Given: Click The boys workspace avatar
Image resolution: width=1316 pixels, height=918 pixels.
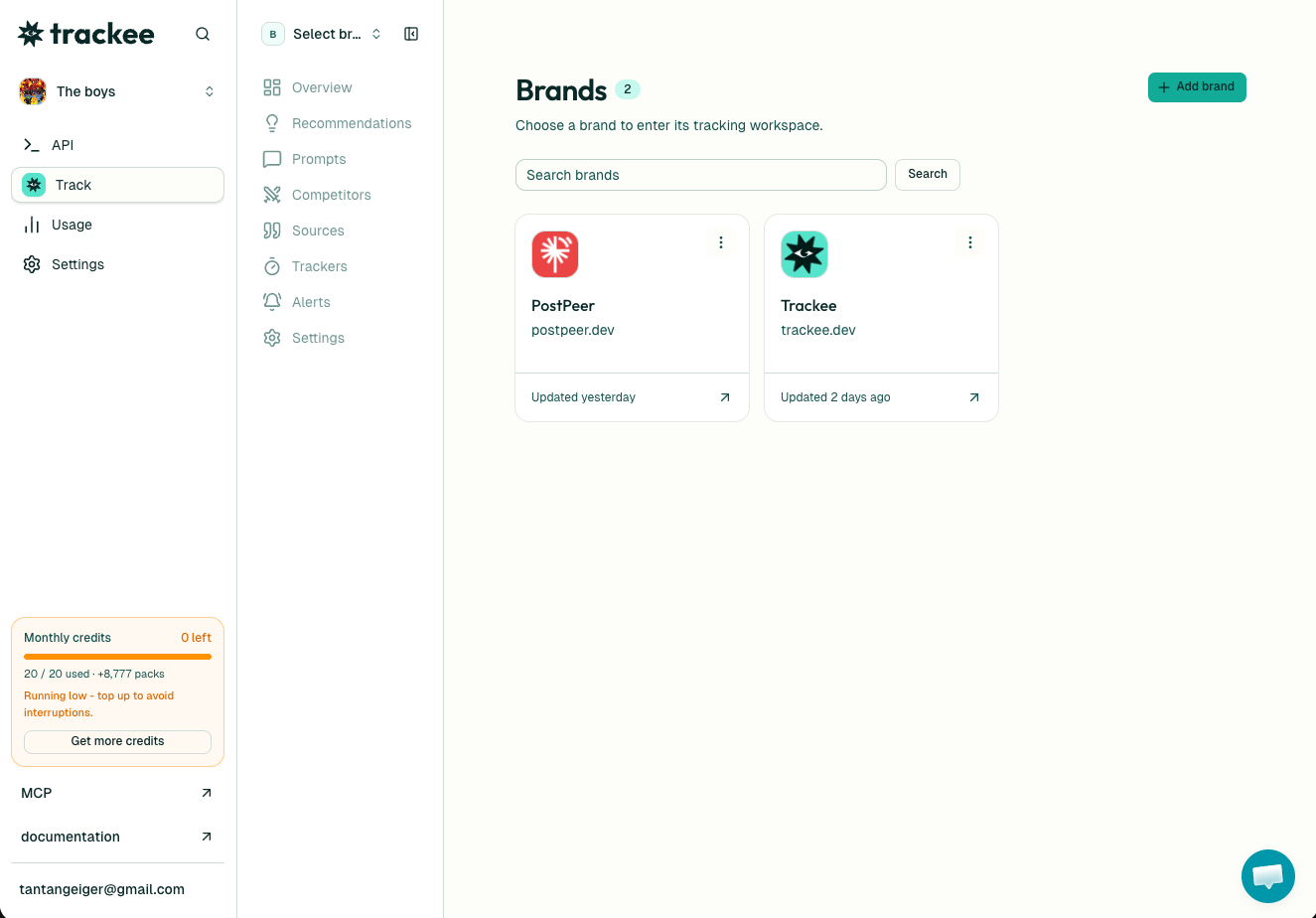Looking at the screenshot, I should (x=33, y=91).
